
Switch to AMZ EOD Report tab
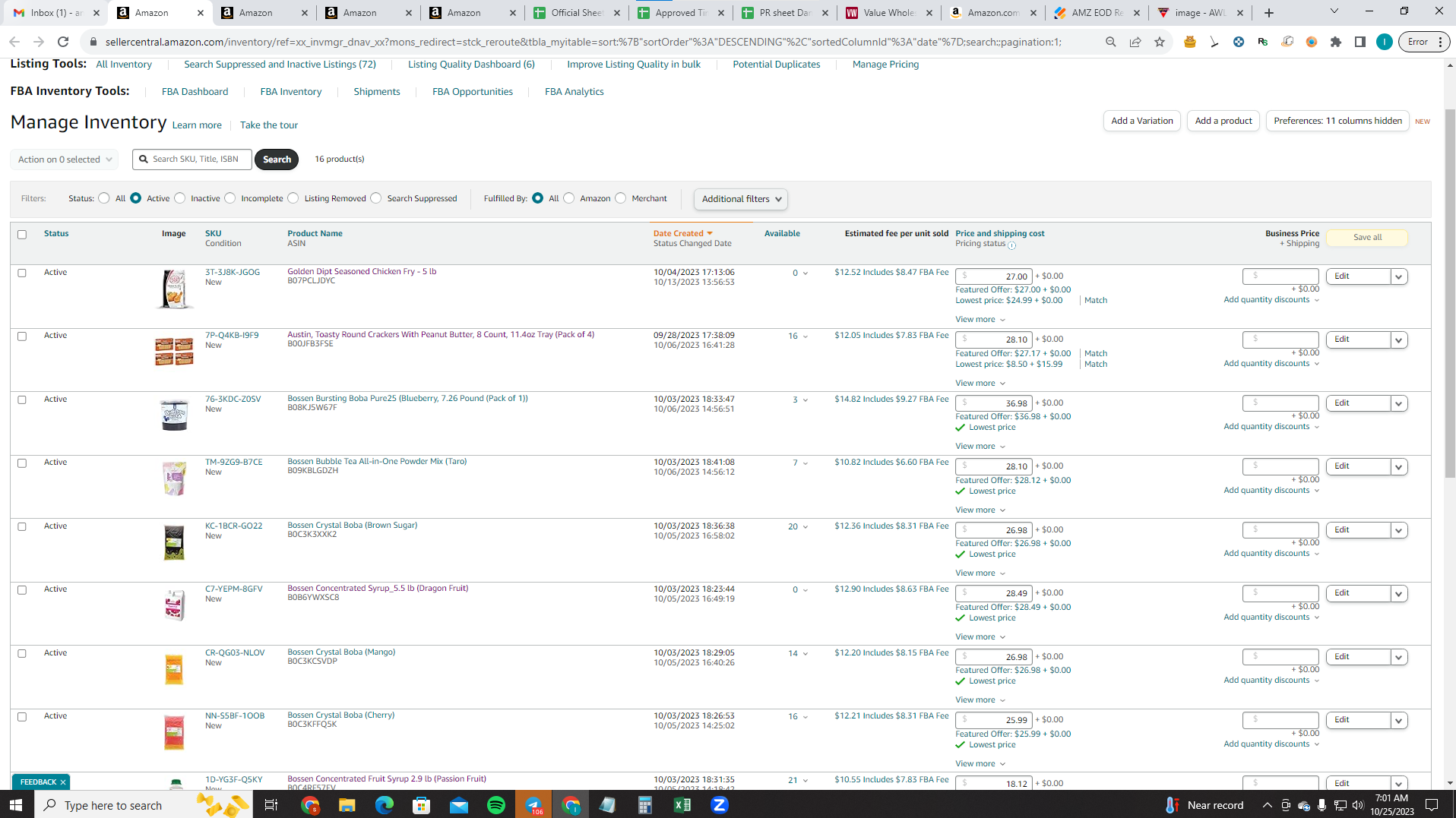[x=1097, y=13]
